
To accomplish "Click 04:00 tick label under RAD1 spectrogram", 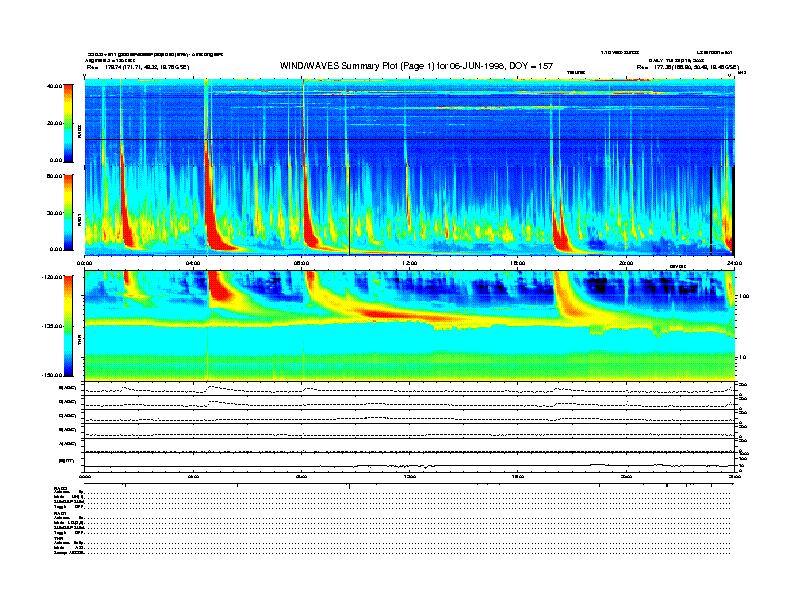I will click(x=193, y=263).
